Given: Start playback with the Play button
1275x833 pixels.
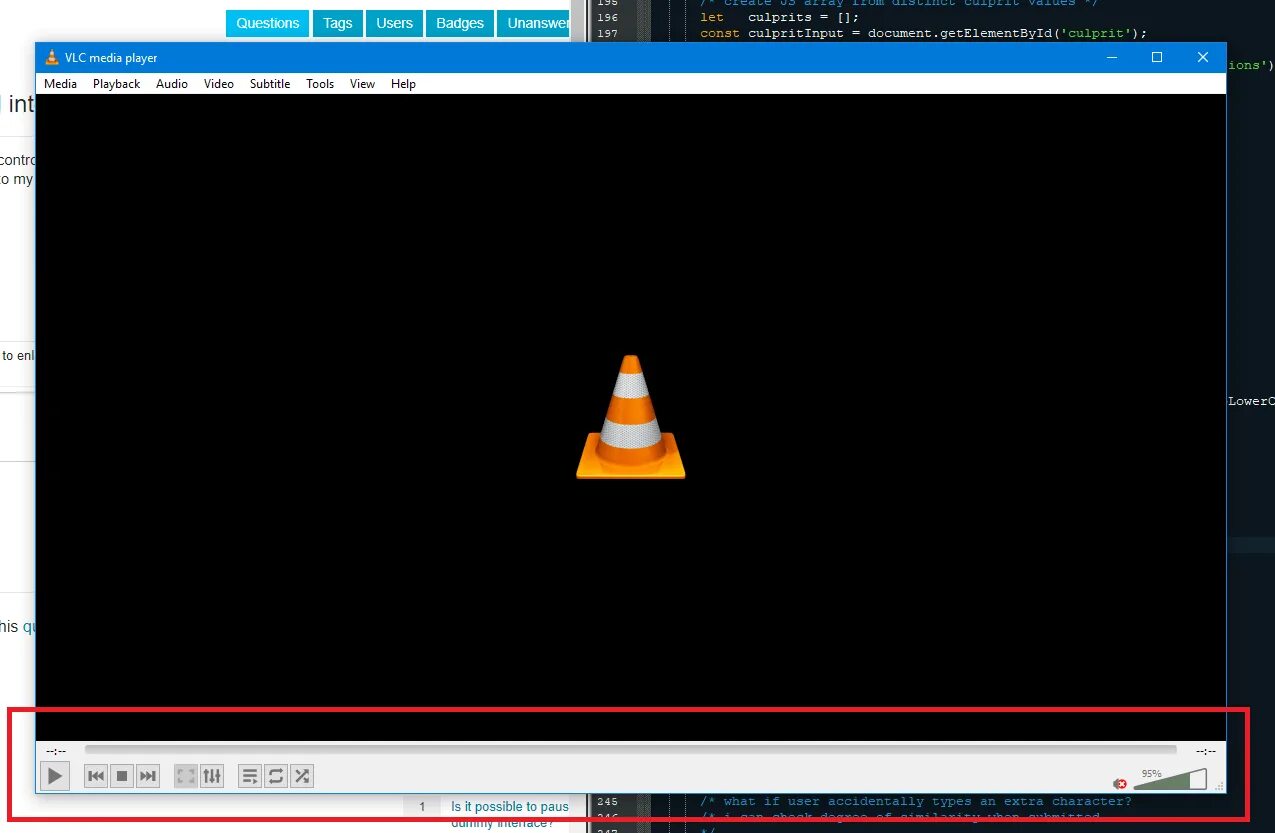Looking at the screenshot, I should (55, 775).
